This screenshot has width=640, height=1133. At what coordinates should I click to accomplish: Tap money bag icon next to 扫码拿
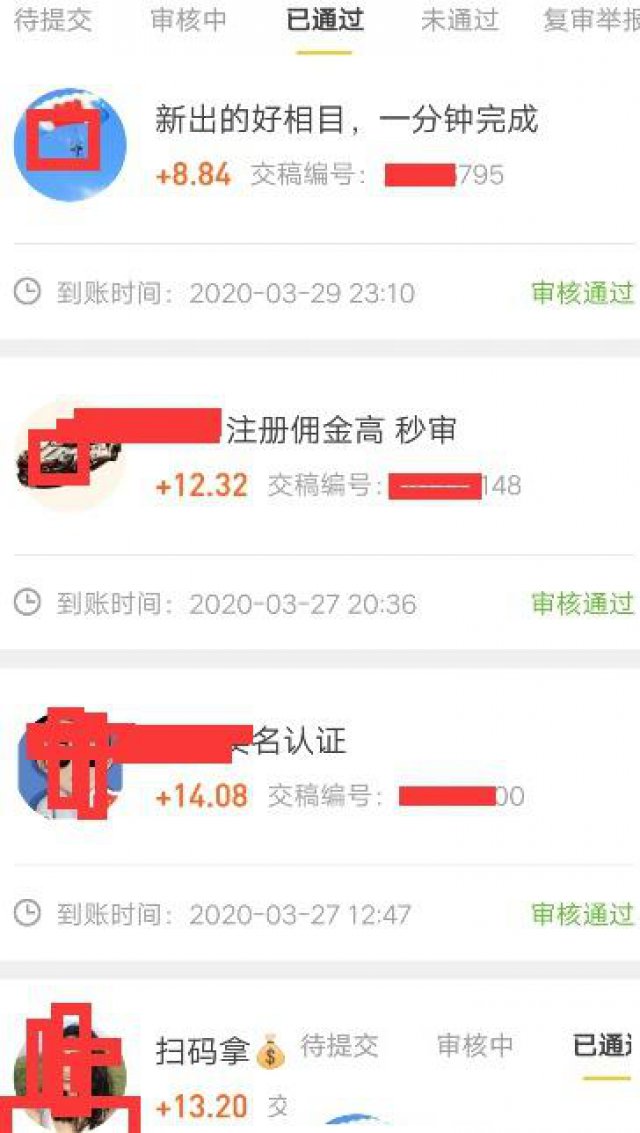[x=271, y=1051]
